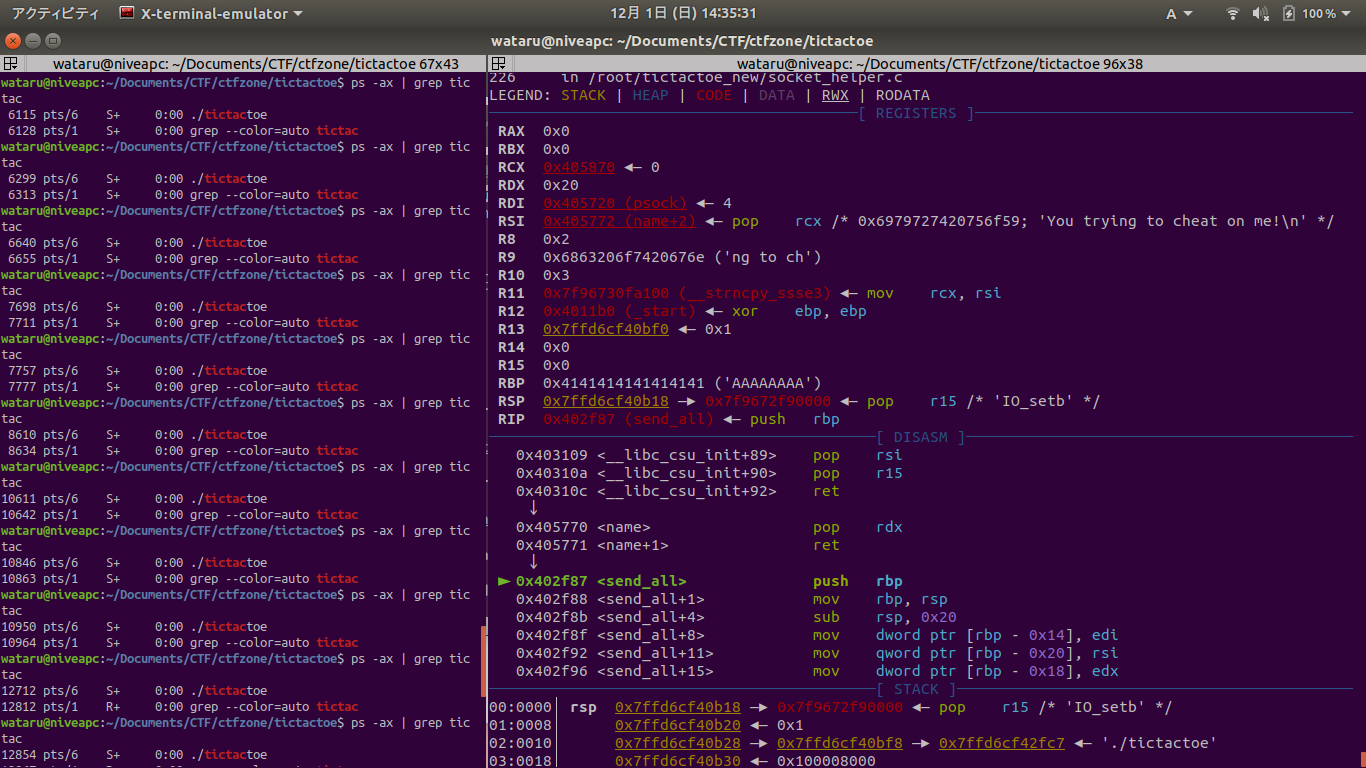Image resolution: width=1366 pixels, height=768 pixels.
Task: Click disasm line 0x405771 <name+1> ret
Action: (x=678, y=545)
